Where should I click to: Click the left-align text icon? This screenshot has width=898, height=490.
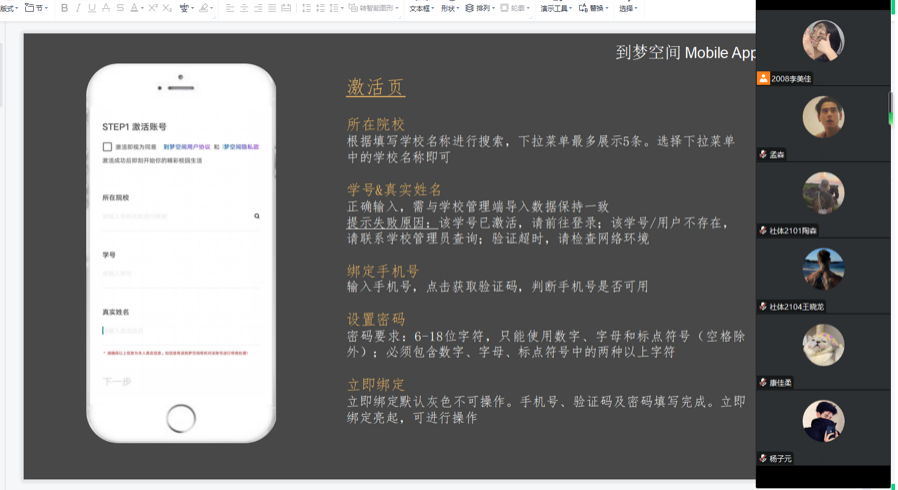click(230, 8)
